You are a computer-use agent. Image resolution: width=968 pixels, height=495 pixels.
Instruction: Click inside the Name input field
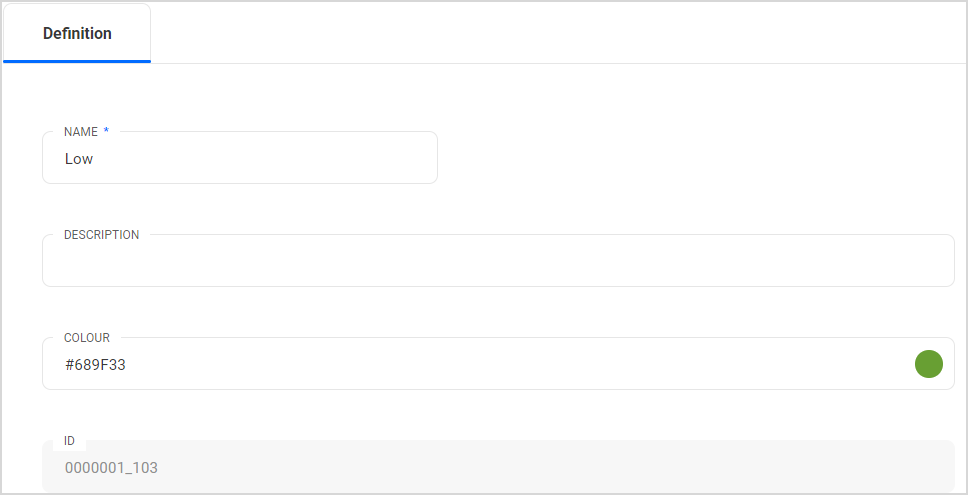[240, 158]
